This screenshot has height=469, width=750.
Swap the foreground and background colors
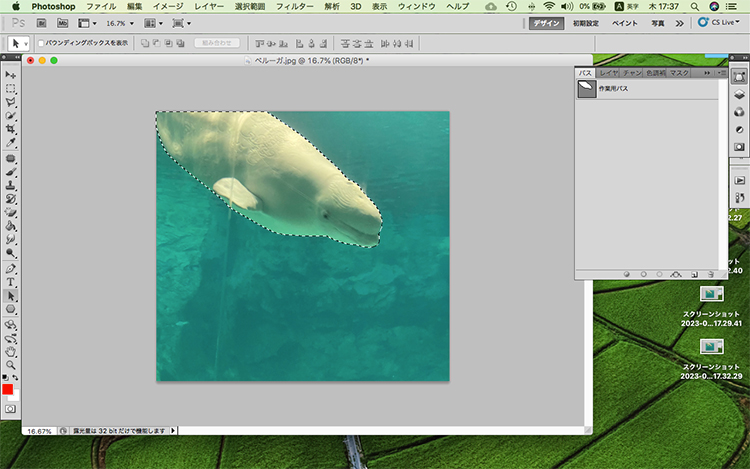tap(15, 377)
